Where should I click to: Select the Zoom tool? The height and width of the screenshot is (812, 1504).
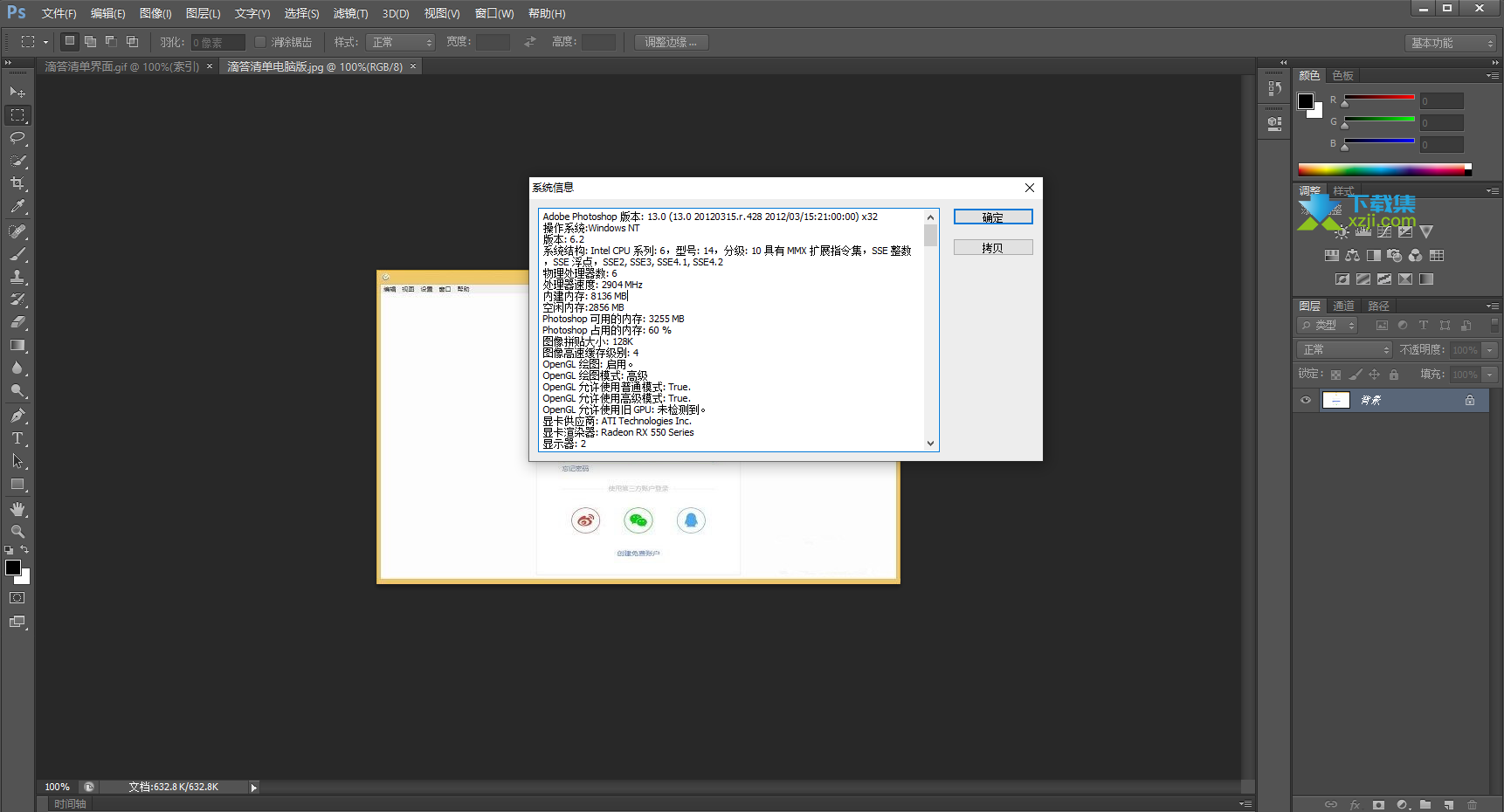(17, 532)
